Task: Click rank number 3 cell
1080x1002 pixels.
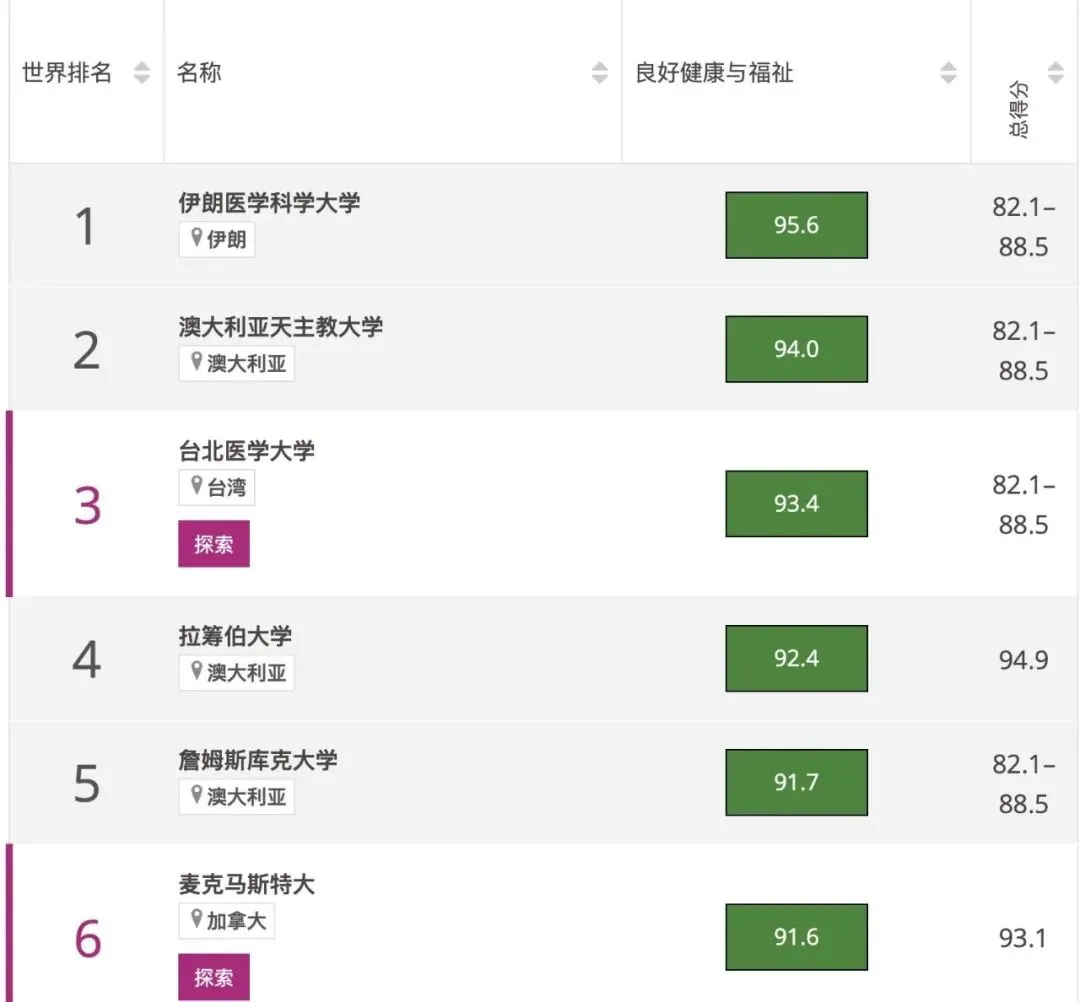Action: [88, 507]
